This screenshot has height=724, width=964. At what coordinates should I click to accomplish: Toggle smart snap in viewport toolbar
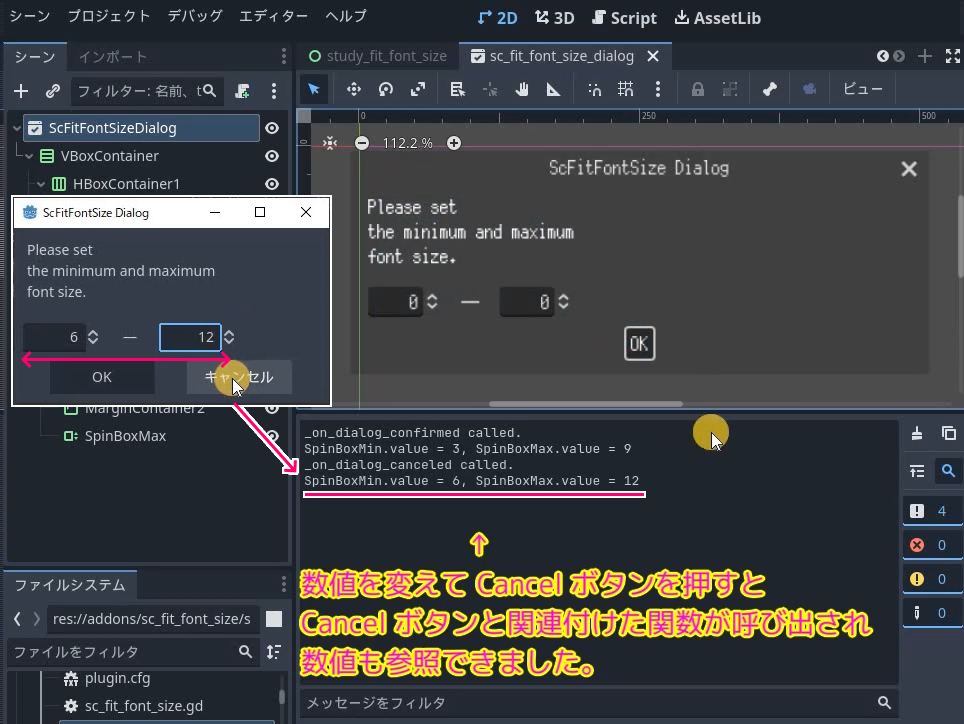[594, 89]
